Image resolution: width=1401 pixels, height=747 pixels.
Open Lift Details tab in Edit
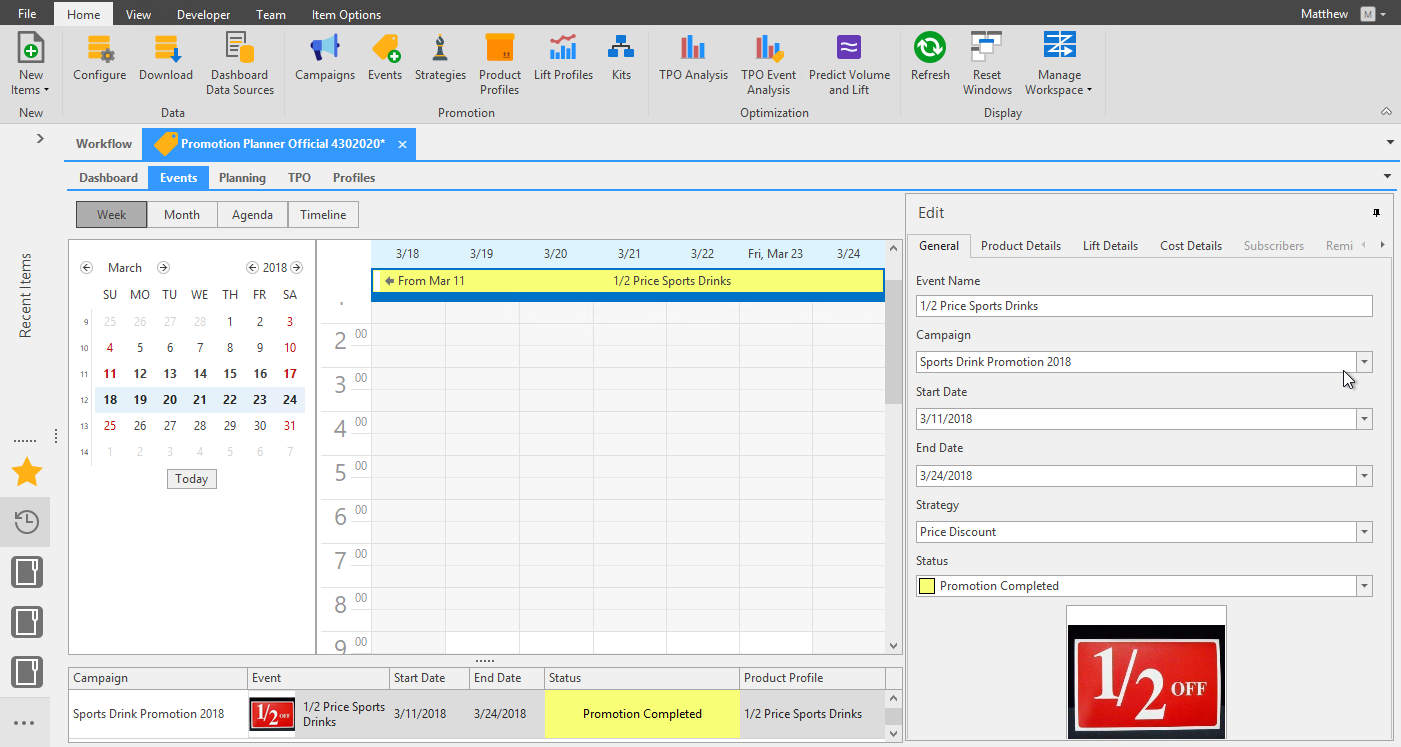coord(1110,245)
